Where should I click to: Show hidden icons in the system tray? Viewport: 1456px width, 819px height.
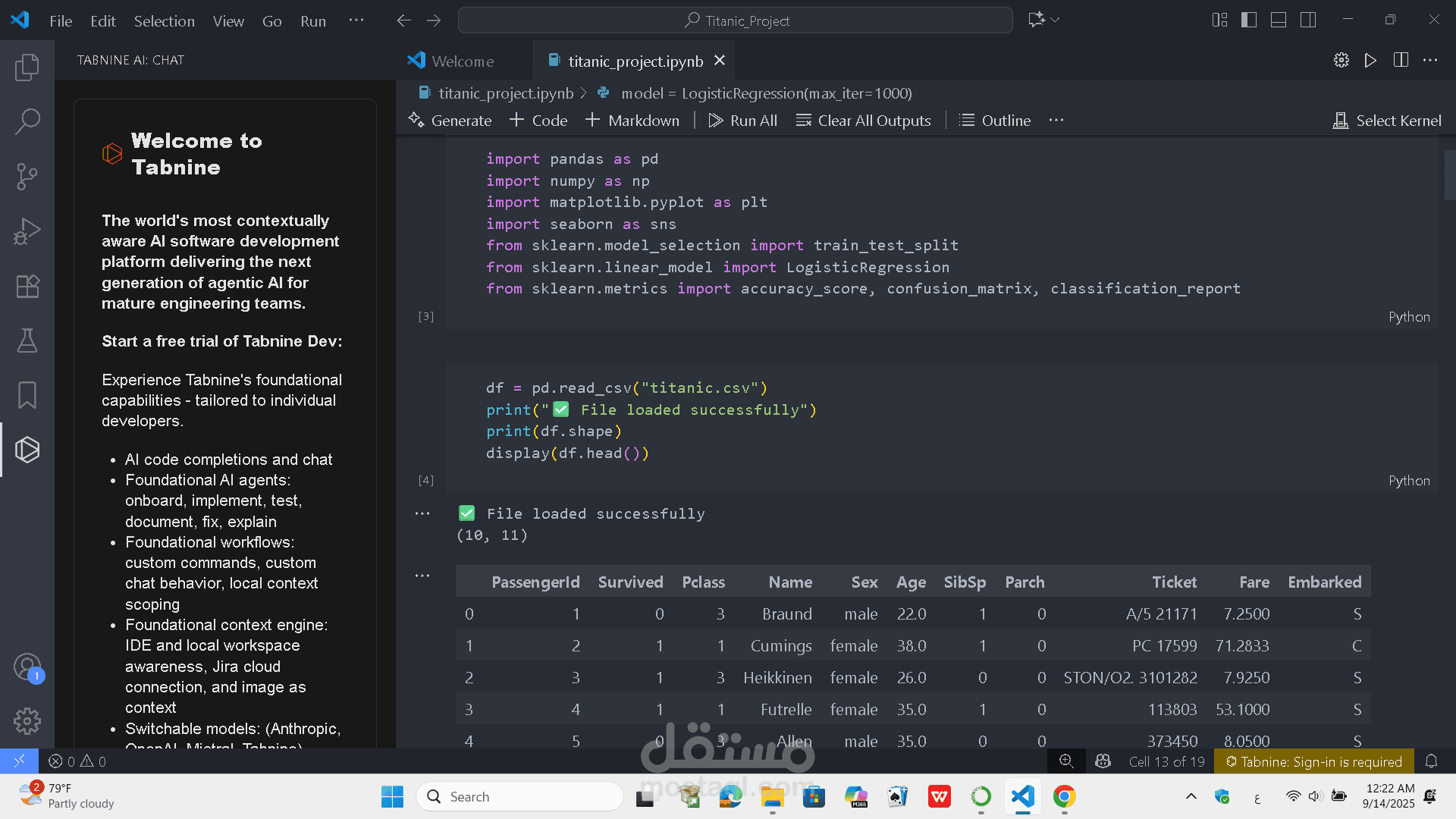coord(1191,796)
